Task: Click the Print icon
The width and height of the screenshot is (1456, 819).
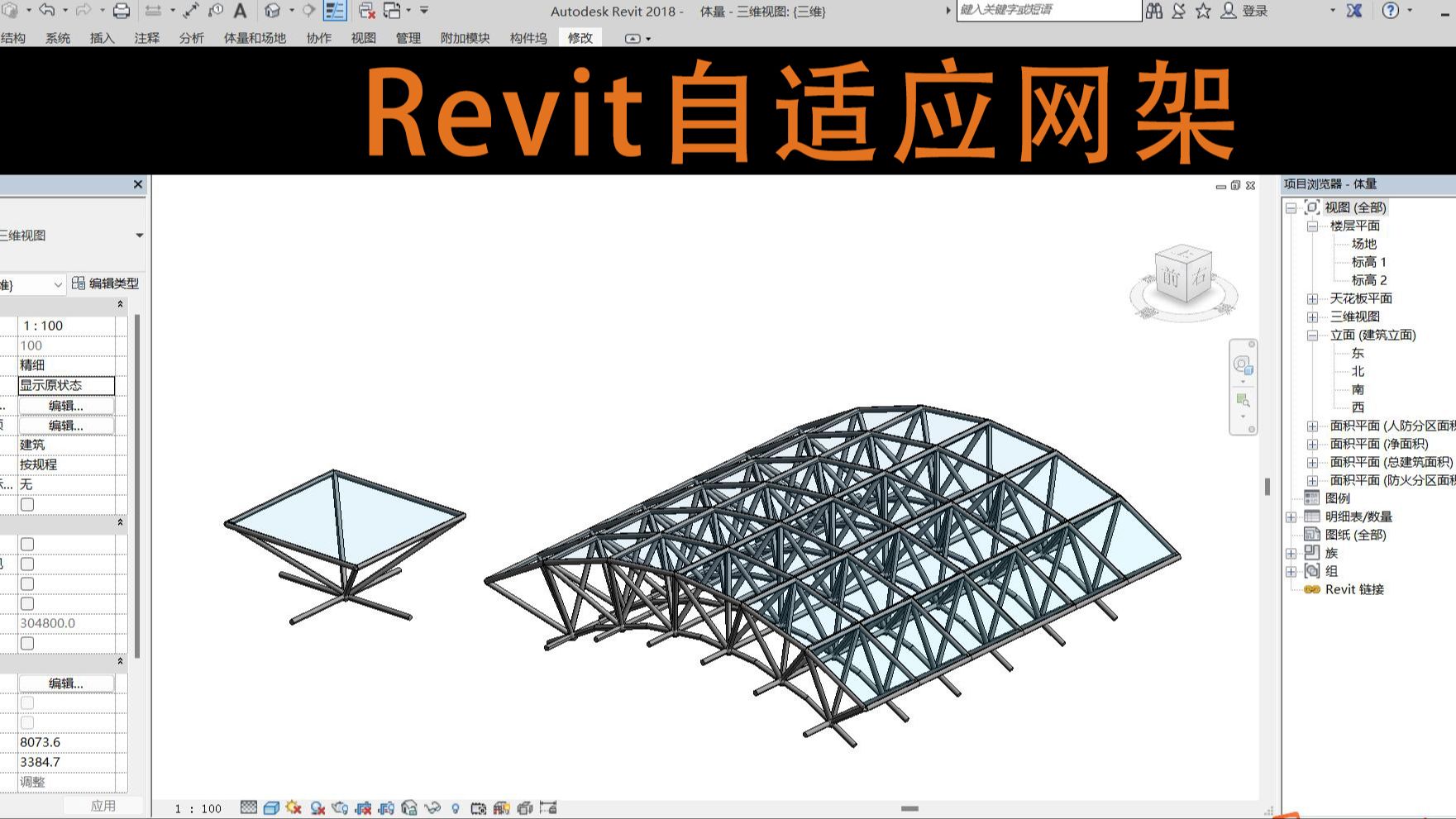Action: click(122, 11)
